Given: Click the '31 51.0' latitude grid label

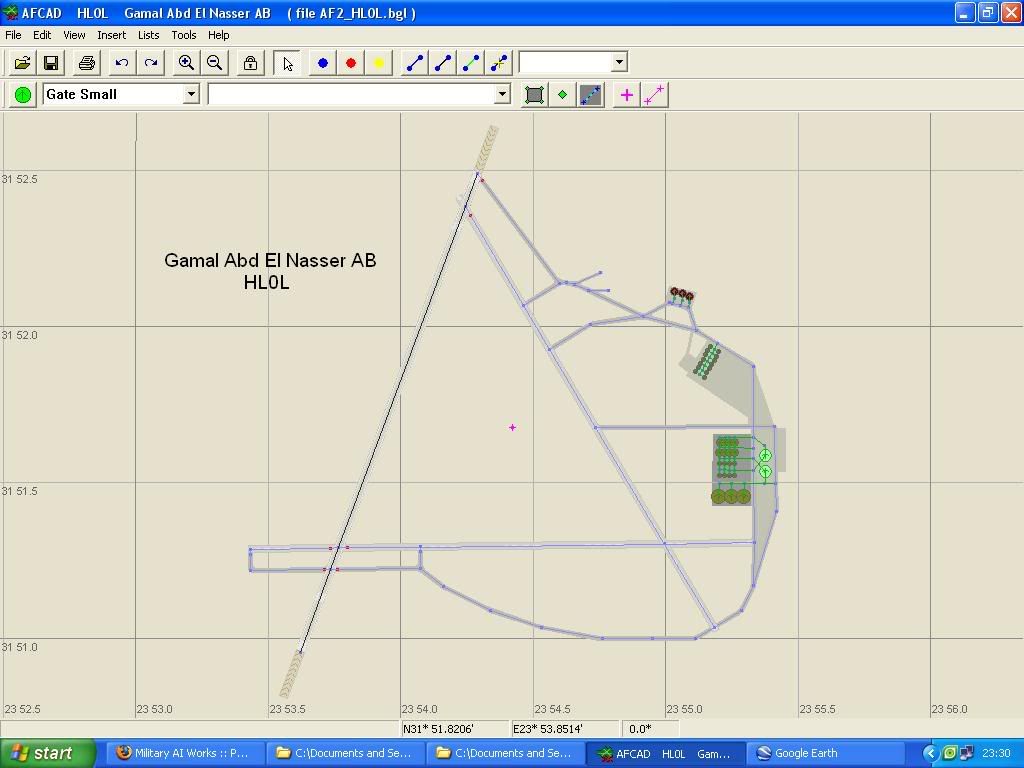Looking at the screenshot, I should (20, 647).
